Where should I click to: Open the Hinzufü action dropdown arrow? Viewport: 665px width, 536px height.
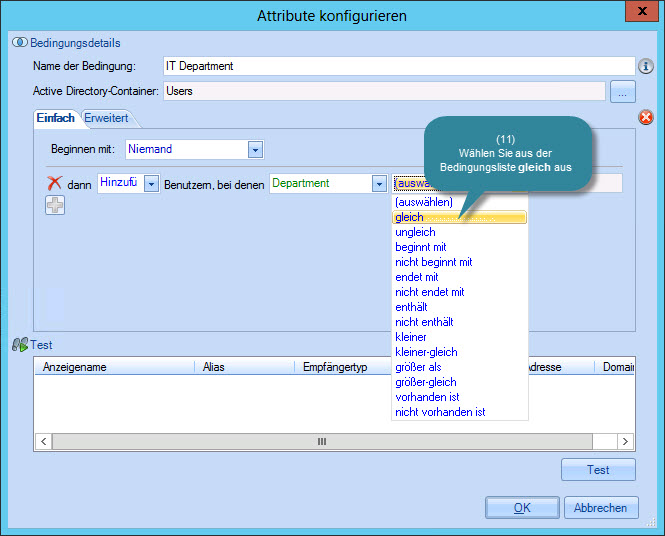[x=151, y=184]
